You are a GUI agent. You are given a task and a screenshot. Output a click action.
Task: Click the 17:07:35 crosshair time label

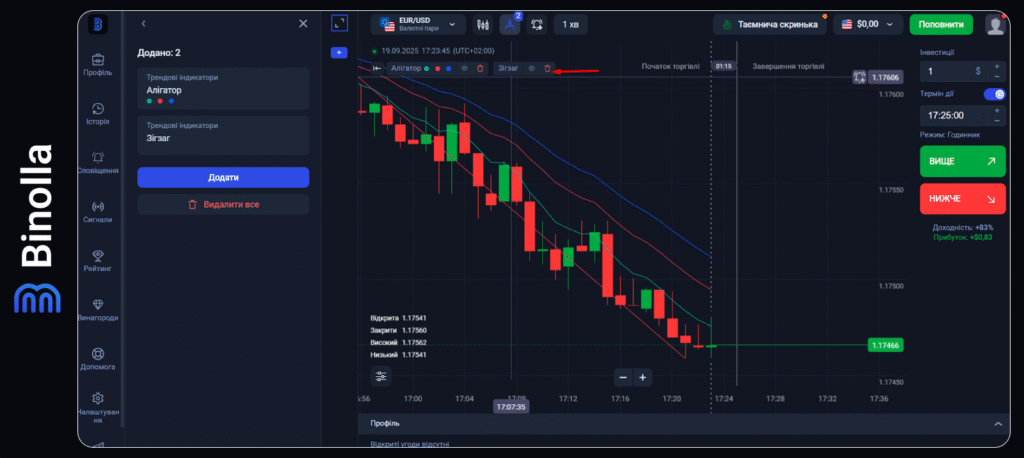511,406
